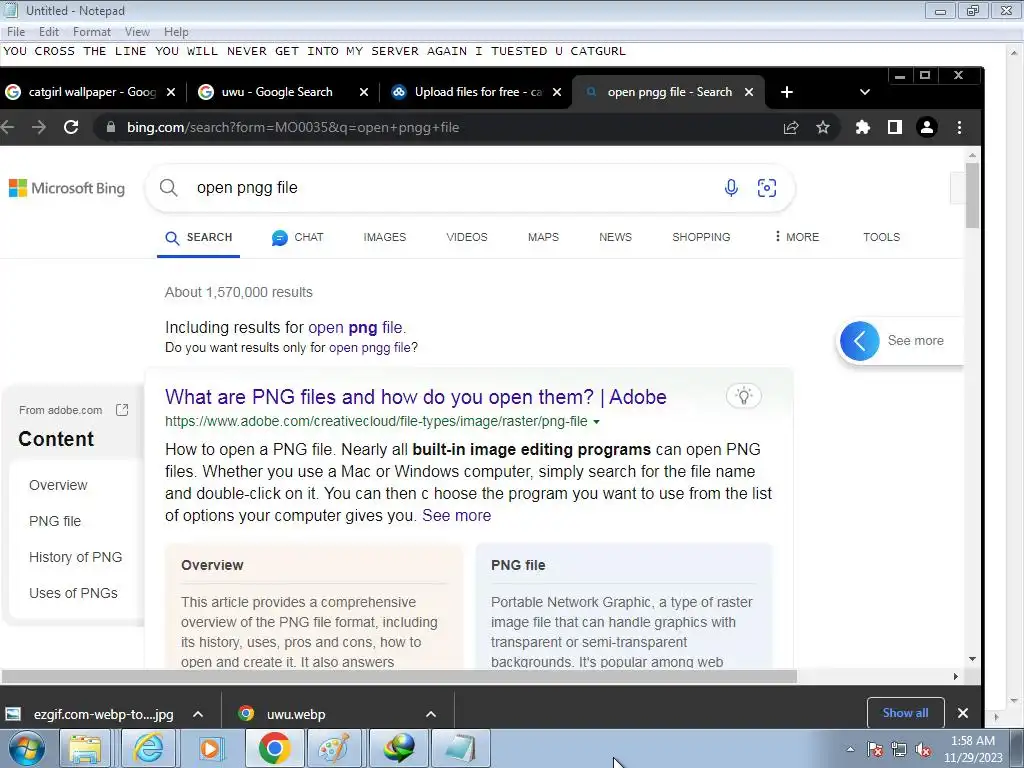Click 'open pngg file' only-results link
1024x768 pixels.
[x=370, y=347]
